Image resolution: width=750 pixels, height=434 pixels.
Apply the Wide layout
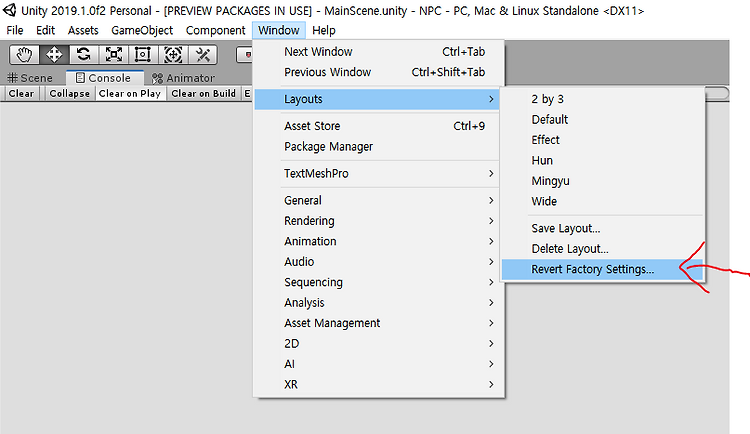click(x=602, y=201)
